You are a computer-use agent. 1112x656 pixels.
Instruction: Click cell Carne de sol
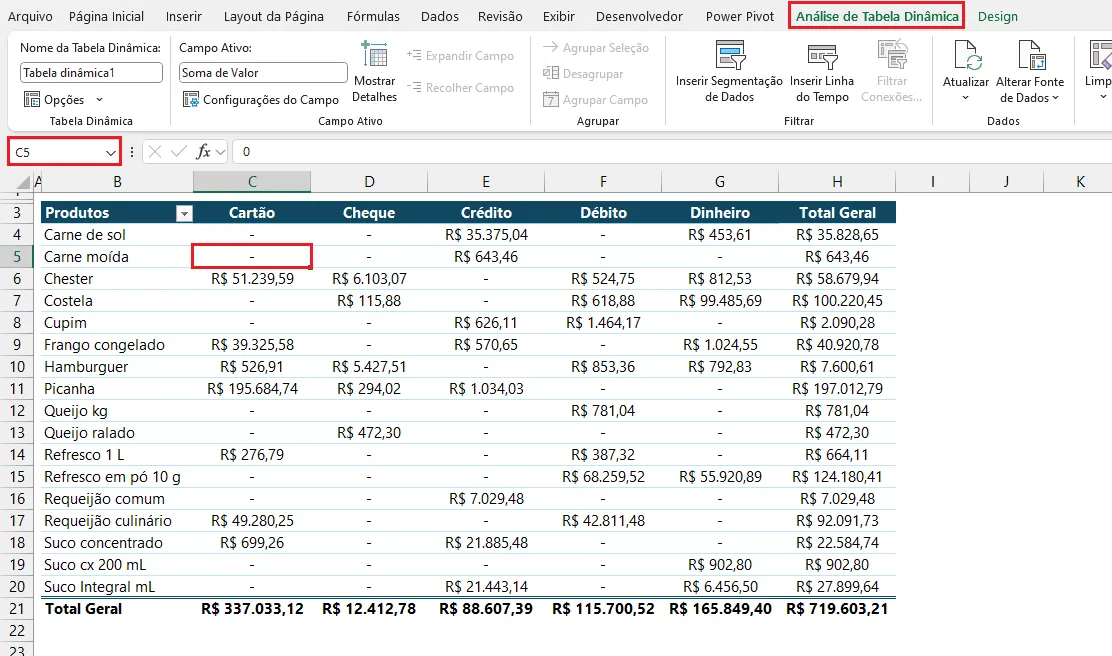tap(117, 235)
